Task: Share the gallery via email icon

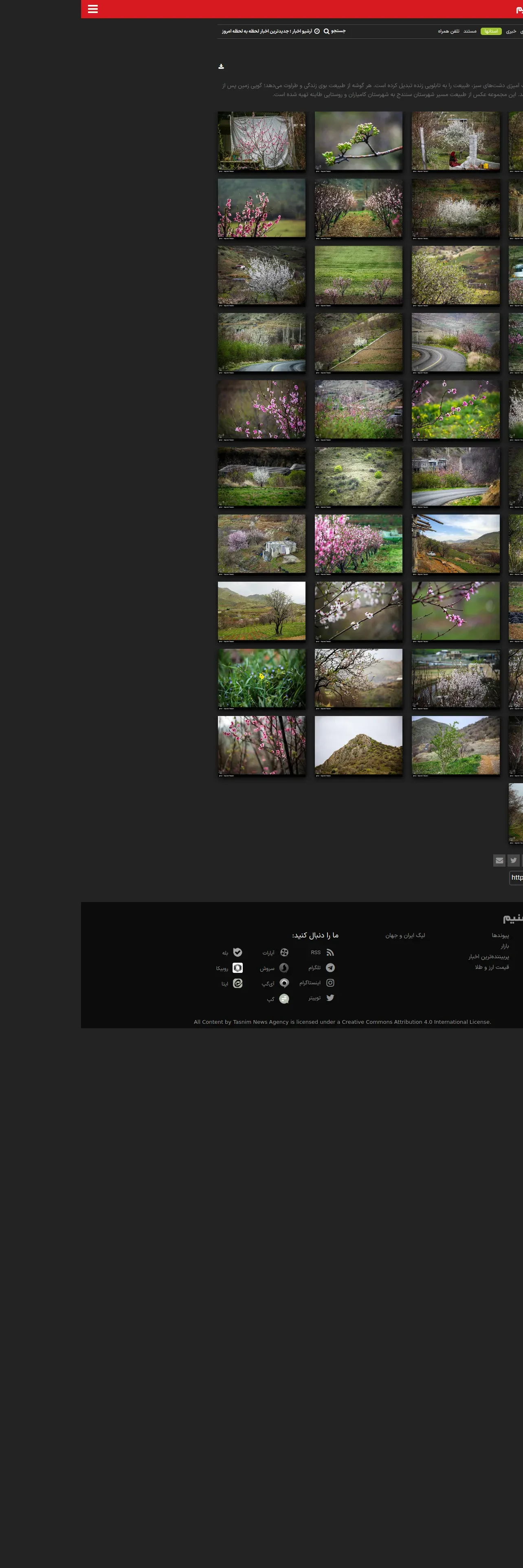Action: tap(499, 860)
